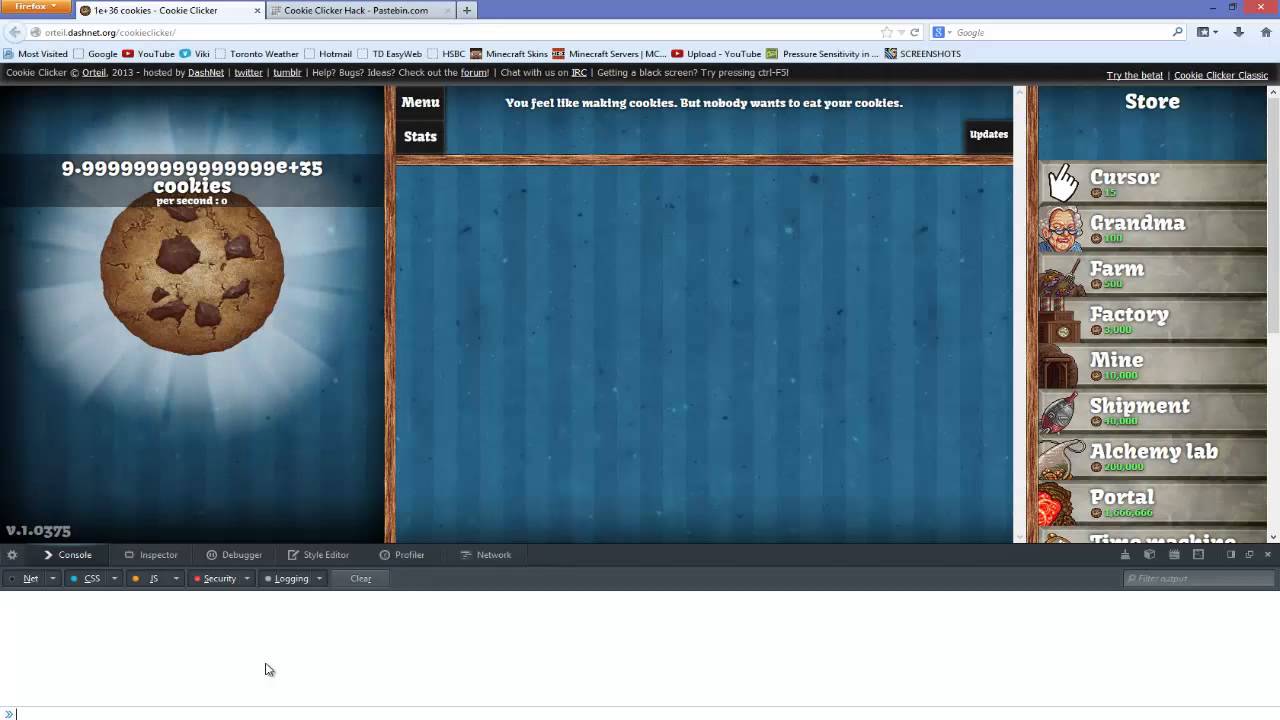
Task: Click the paintbrush icon in devtools toolbar
Action: pyautogui.click(x=1125, y=555)
